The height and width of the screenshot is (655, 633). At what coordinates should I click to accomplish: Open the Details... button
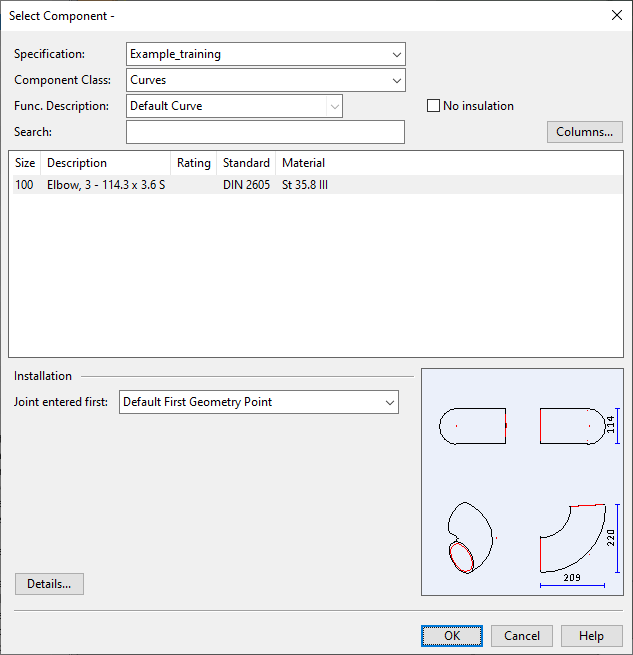tap(49, 584)
